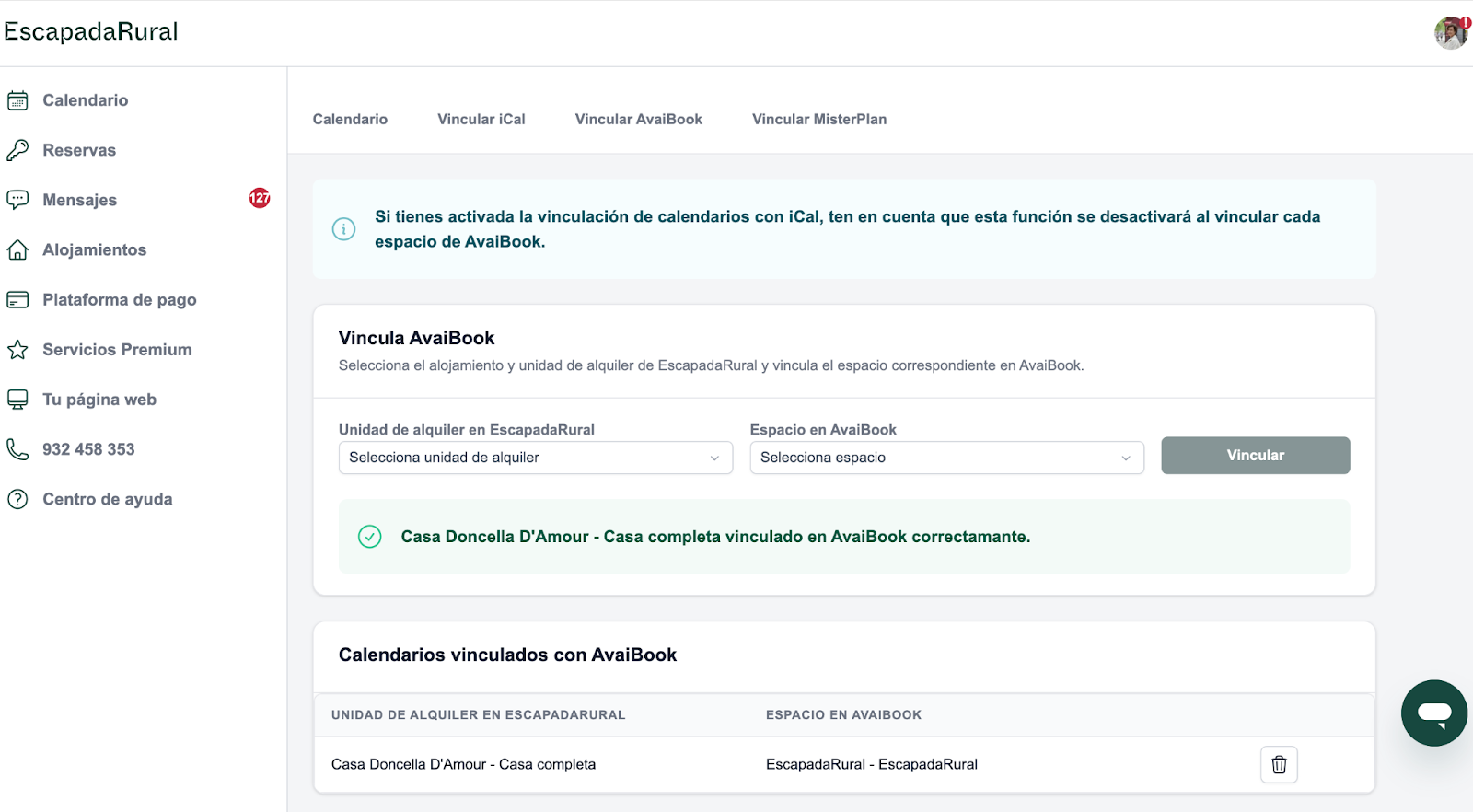Screen dimensions: 1473x812
Task: Open the Selecciona unidad de alquiler dropdown
Action: click(x=536, y=458)
